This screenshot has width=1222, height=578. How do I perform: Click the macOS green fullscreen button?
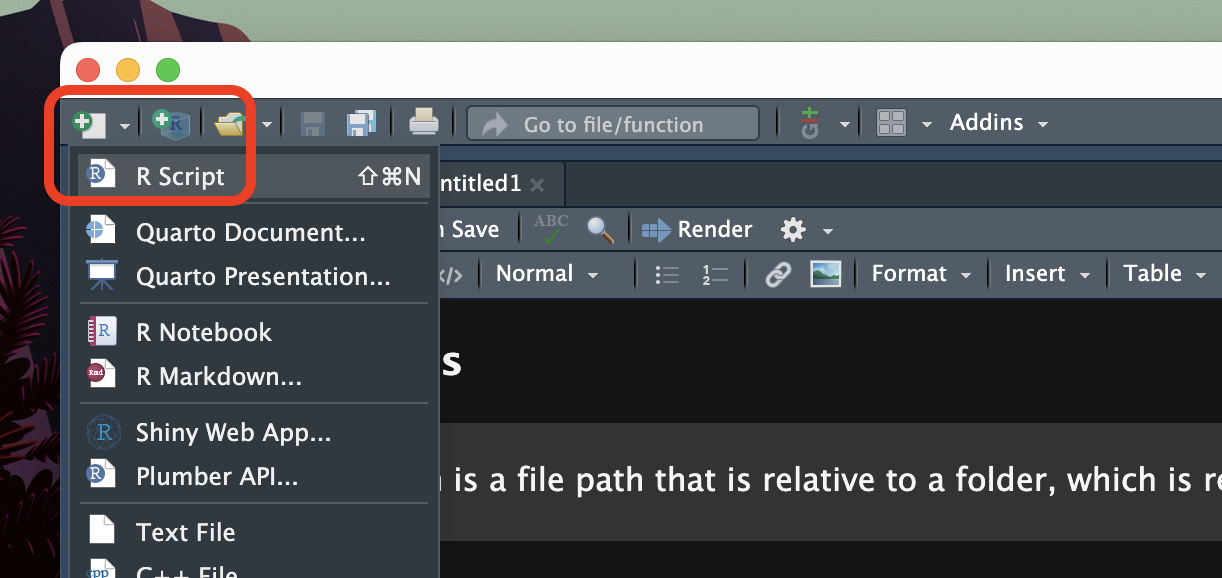click(x=168, y=70)
